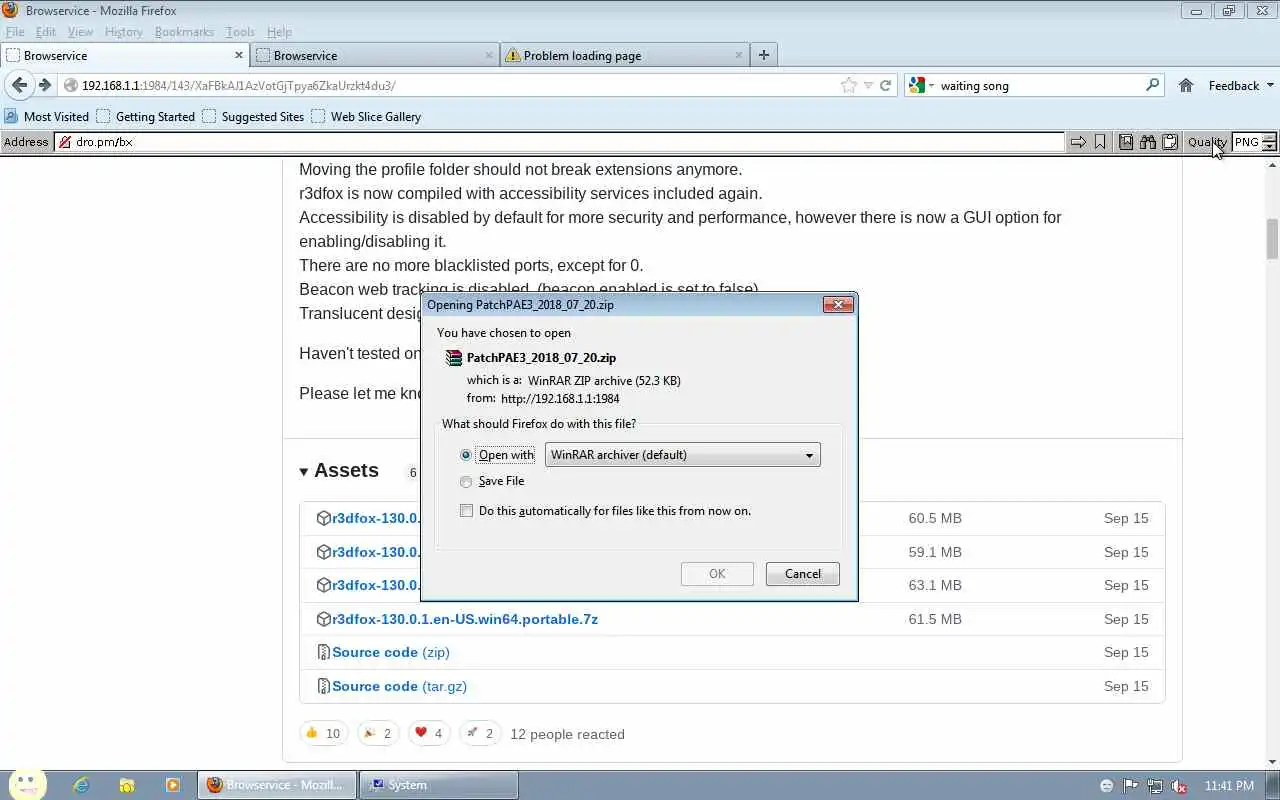Open Browservice find binoculars icon

tap(1148, 142)
